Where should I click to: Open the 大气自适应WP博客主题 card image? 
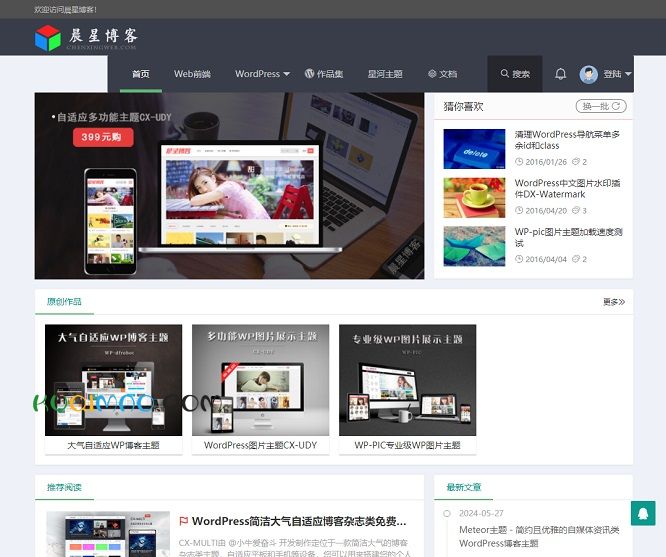[x=113, y=380]
